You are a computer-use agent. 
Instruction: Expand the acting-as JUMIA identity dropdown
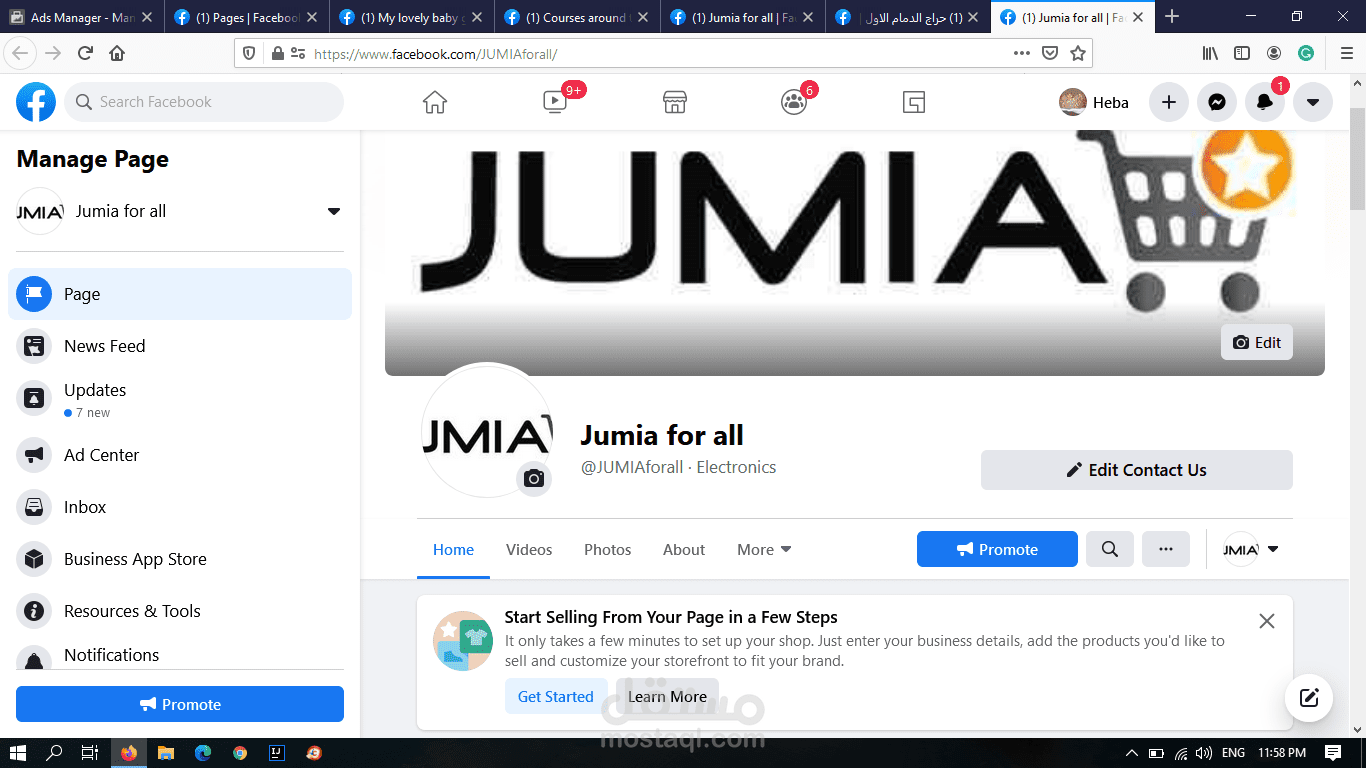click(1252, 549)
